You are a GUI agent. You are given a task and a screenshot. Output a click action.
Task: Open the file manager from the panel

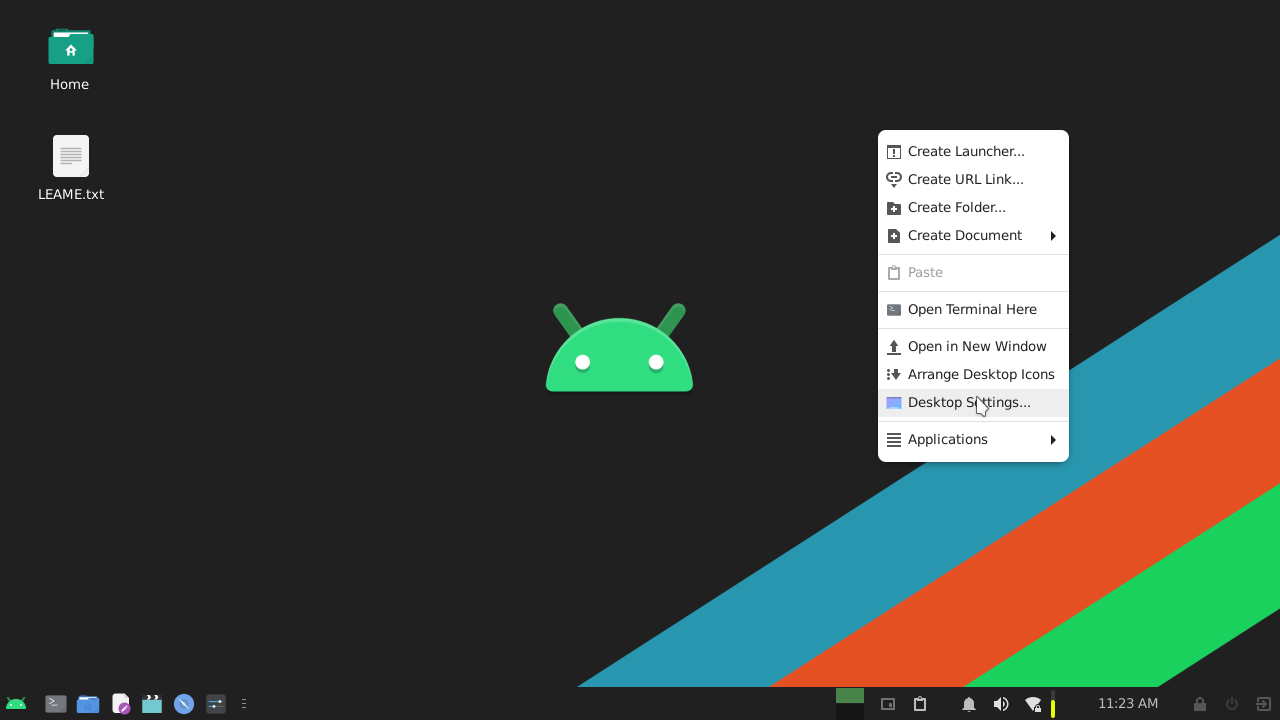(x=88, y=704)
